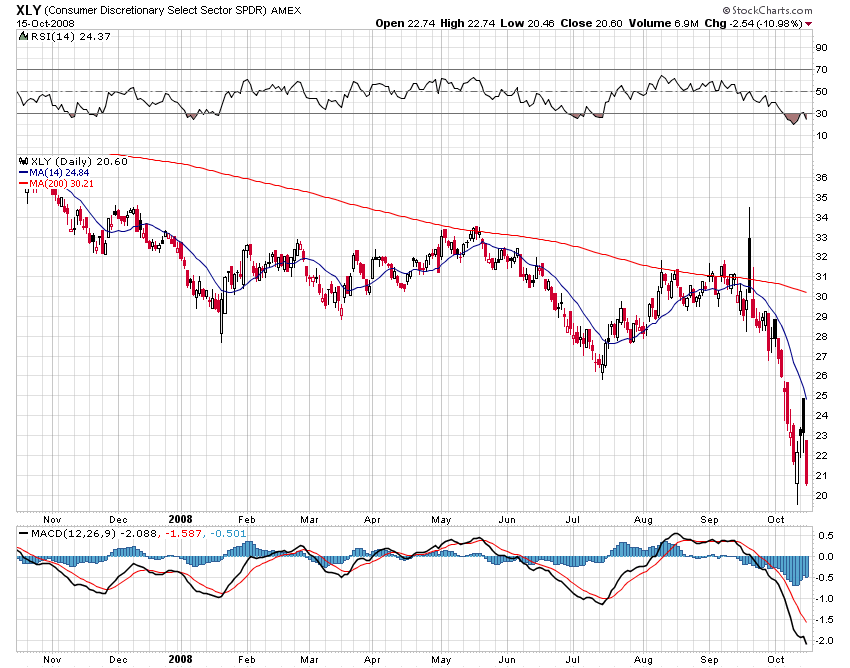The height and width of the screenshot is (668, 850).
Task: Click the -1.5 label on the MACD axis
Action: click(825, 620)
